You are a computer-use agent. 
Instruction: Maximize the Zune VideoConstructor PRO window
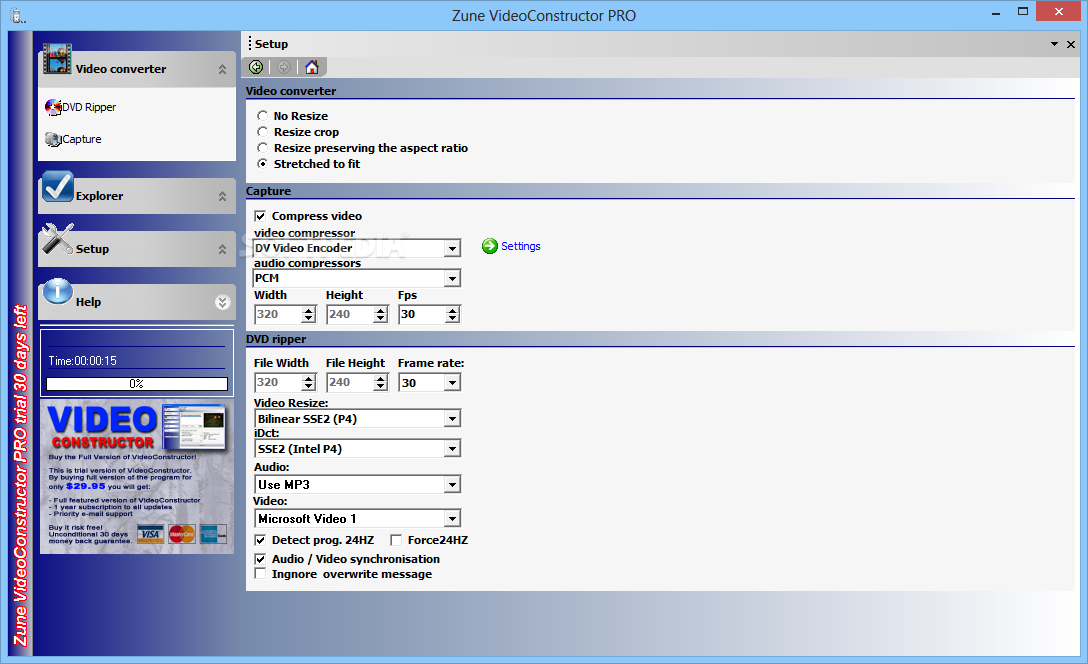click(x=1023, y=12)
